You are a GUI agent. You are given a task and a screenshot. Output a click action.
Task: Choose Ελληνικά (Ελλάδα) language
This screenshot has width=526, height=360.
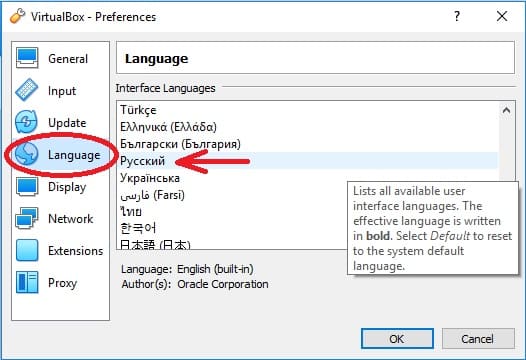[308, 127]
